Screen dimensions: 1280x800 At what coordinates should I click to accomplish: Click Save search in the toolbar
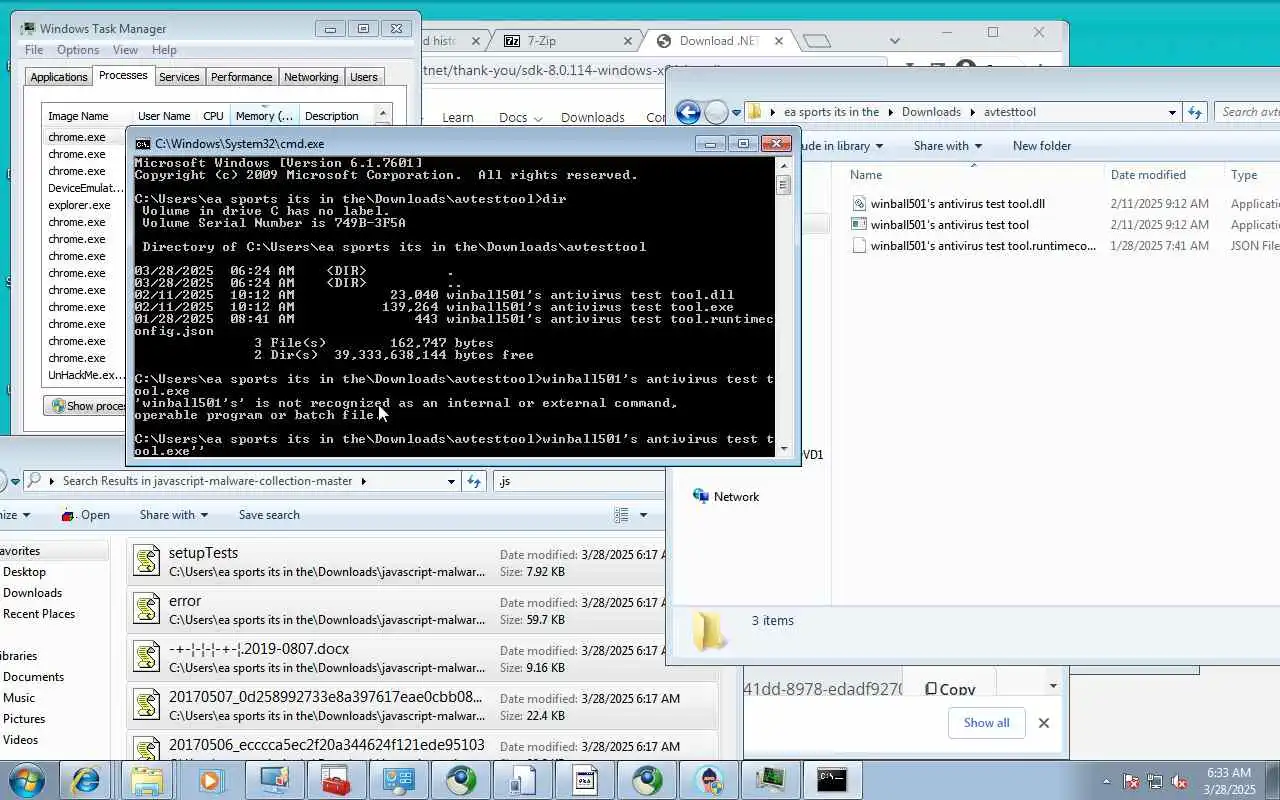tap(269, 515)
